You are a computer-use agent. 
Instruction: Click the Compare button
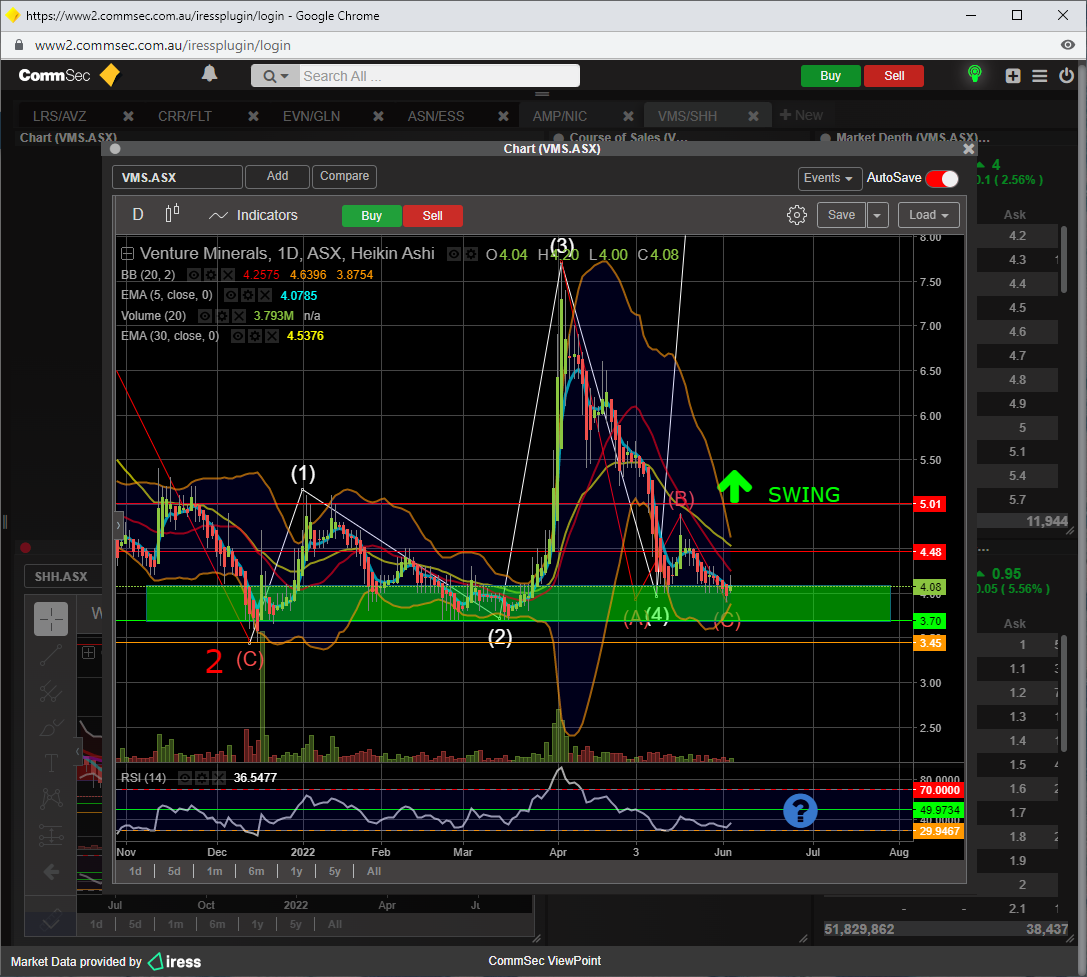tap(345, 176)
